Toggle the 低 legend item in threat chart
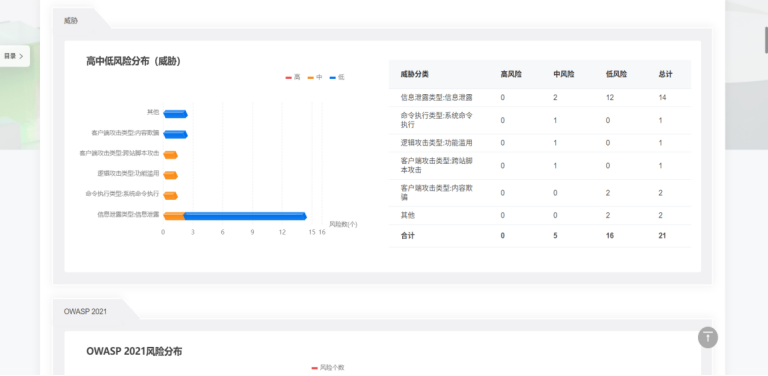The width and height of the screenshot is (768, 376). pos(337,77)
